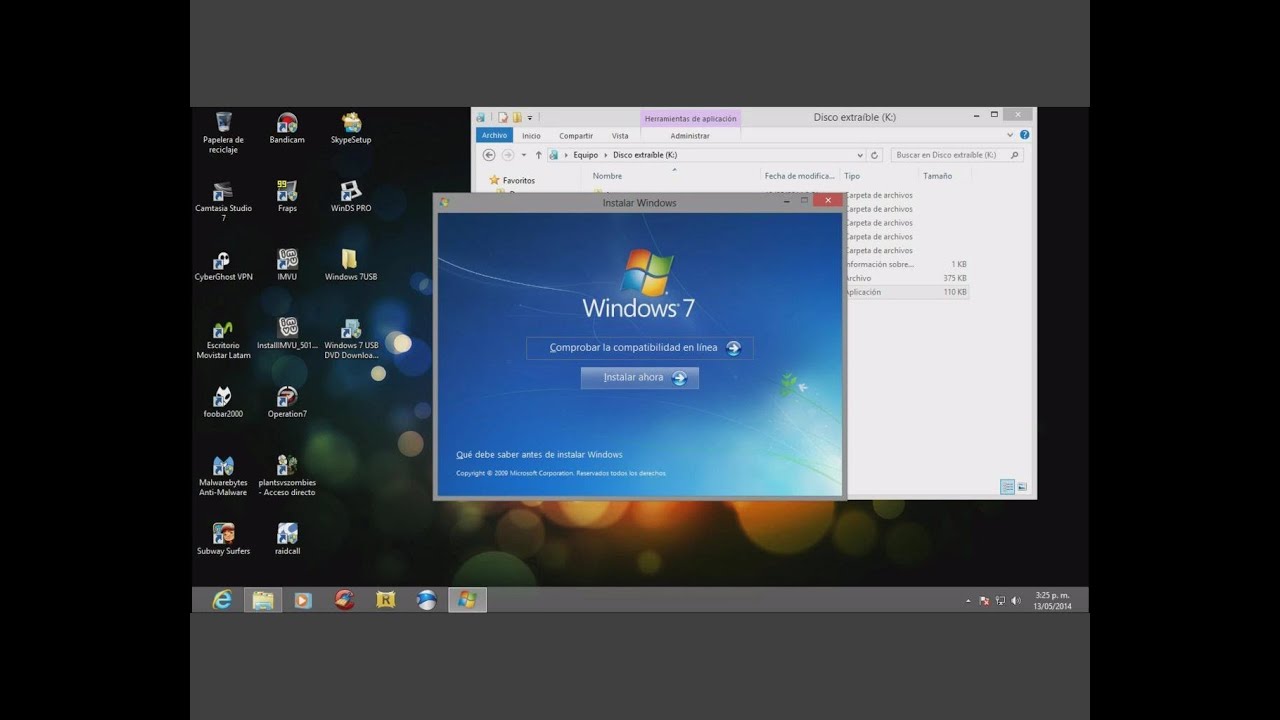This screenshot has width=1280, height=720.
Task: Go back in Explorer navigation
Action: click(489, 155)
